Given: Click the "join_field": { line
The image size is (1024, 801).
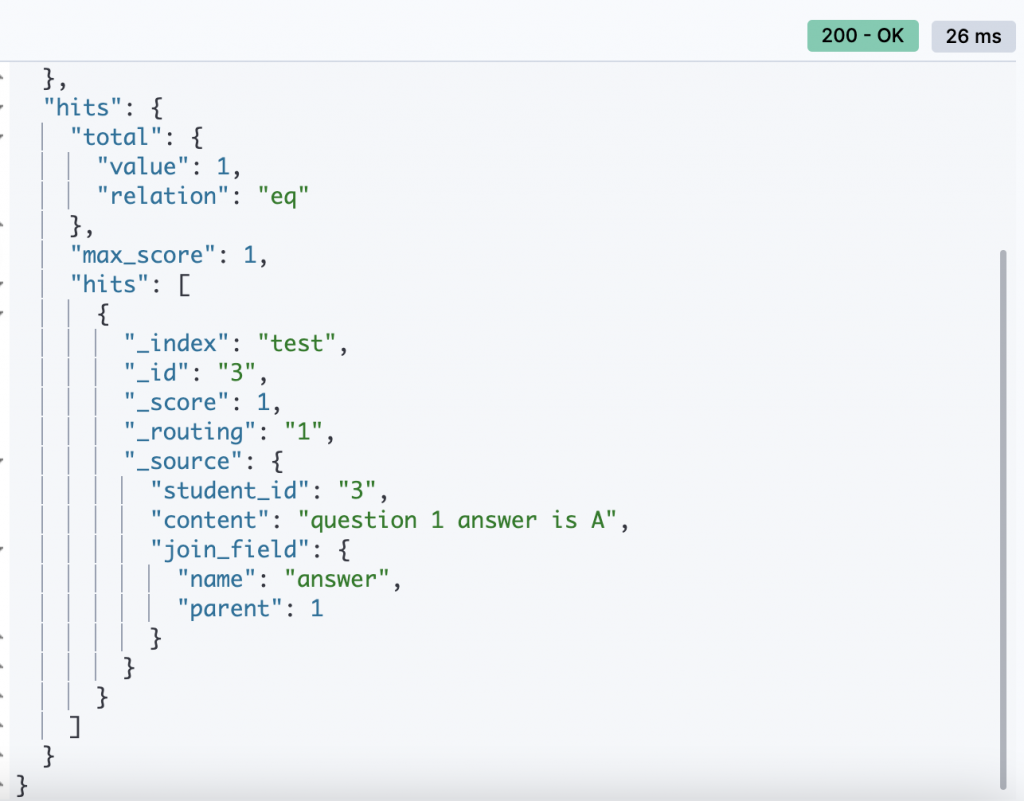Looking at the screenshot, I should coord(250,549).
